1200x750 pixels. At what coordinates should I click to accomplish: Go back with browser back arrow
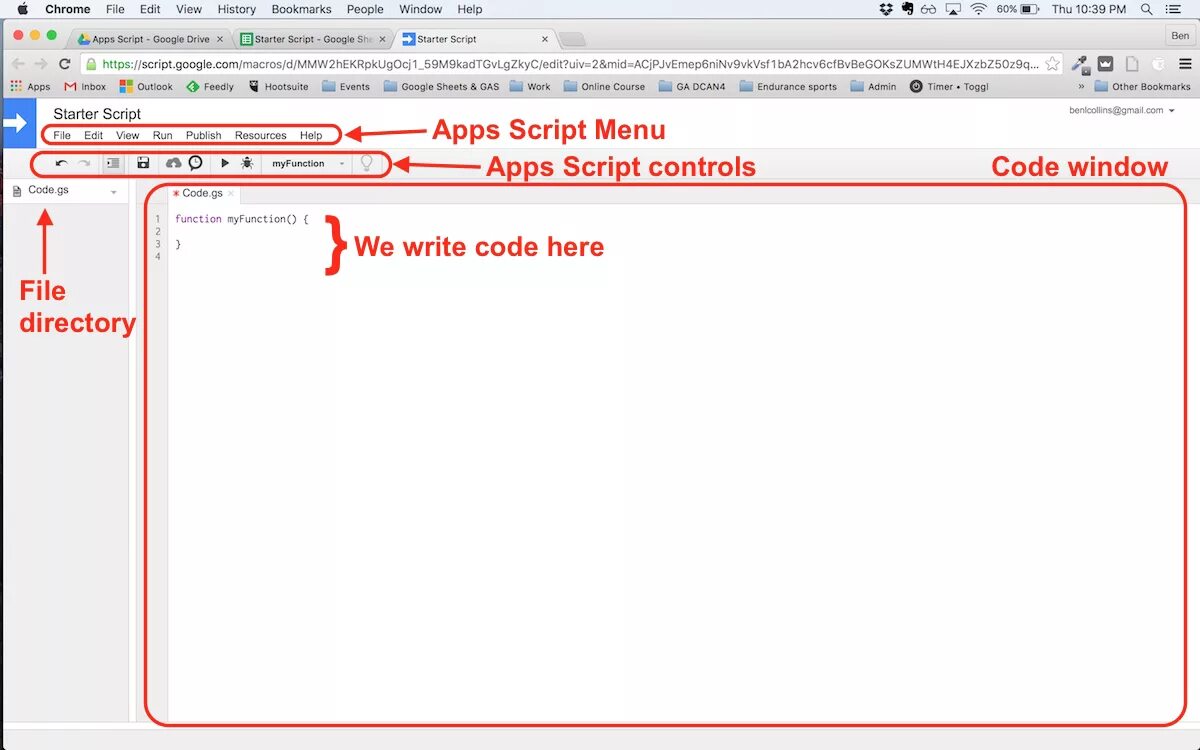18,63
